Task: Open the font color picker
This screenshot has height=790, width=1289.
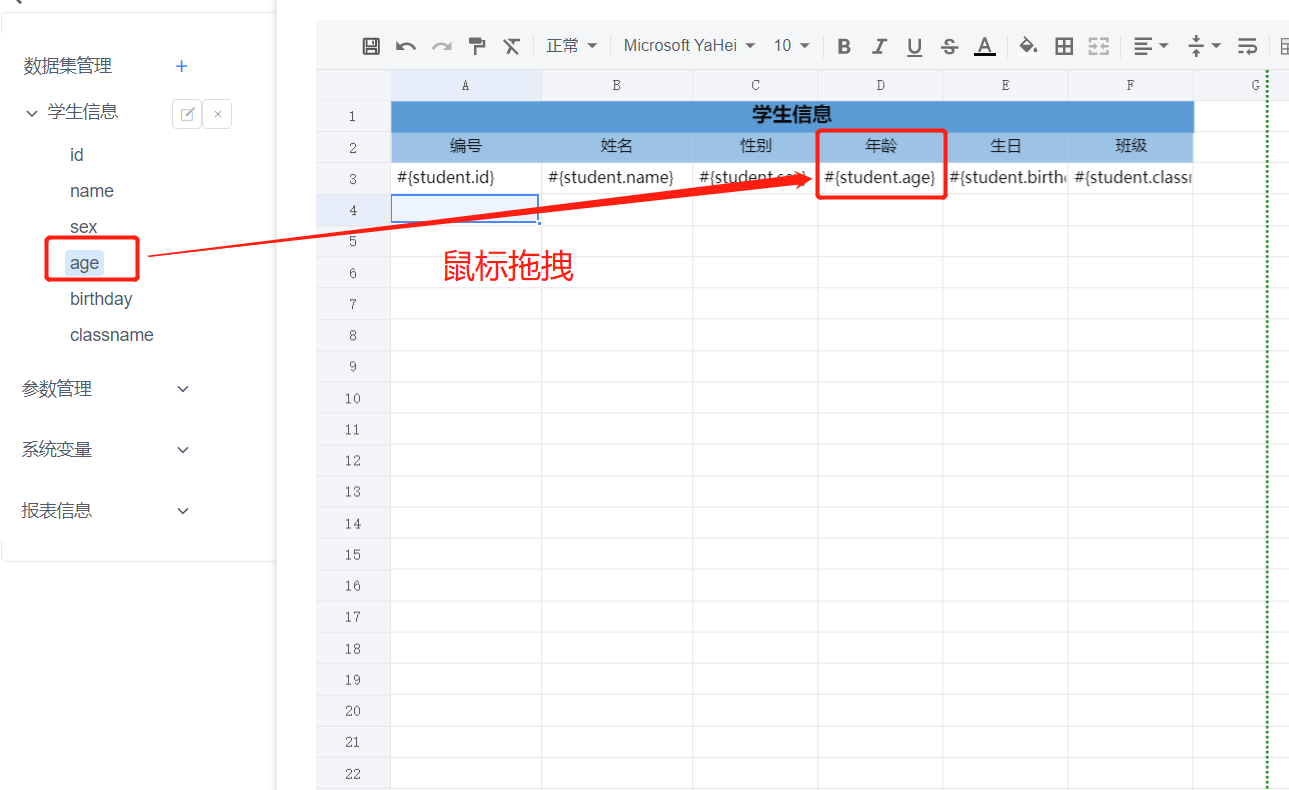Action: click(985, 46)
